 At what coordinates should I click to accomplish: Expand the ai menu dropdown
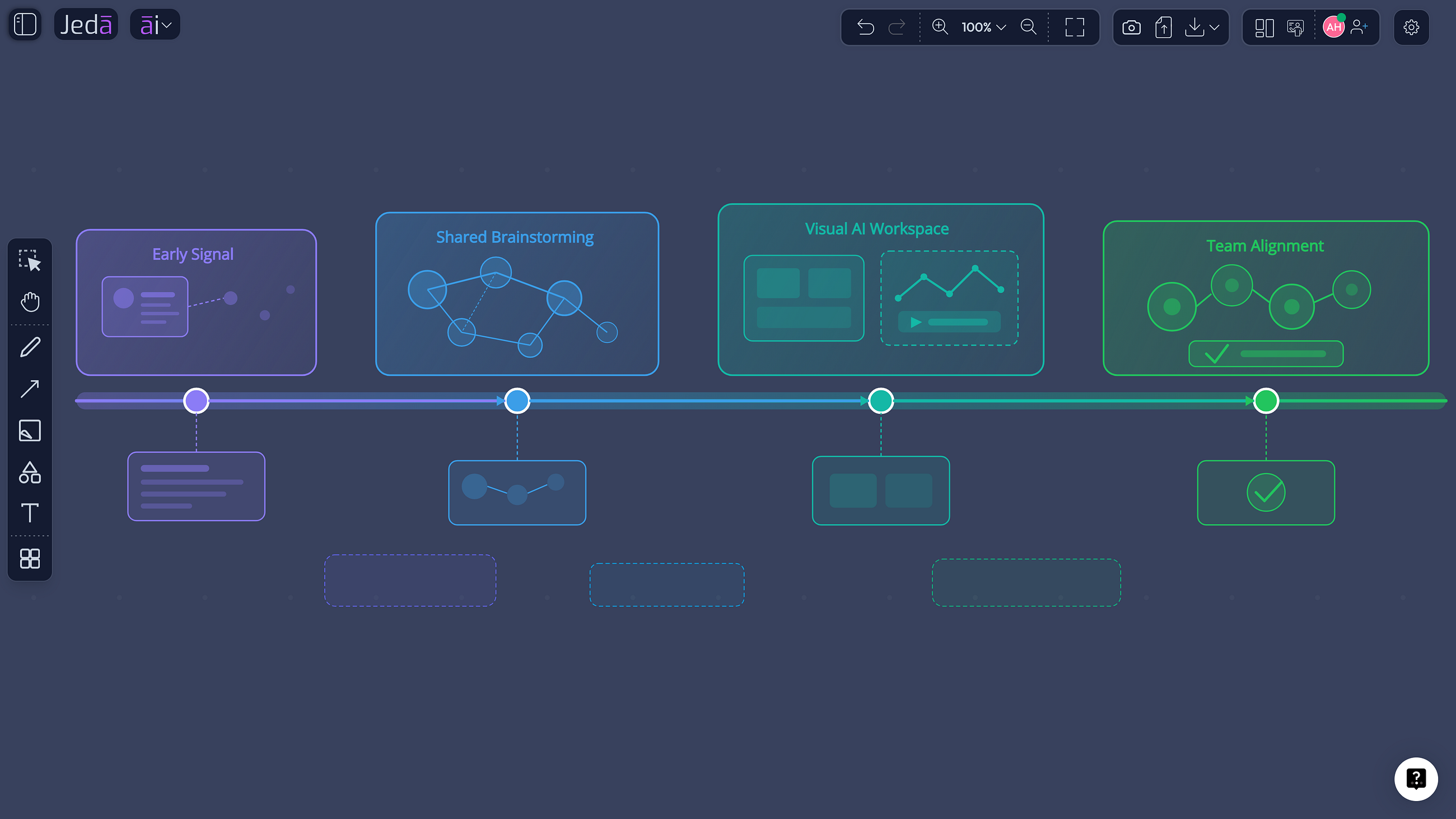point(155,25)
